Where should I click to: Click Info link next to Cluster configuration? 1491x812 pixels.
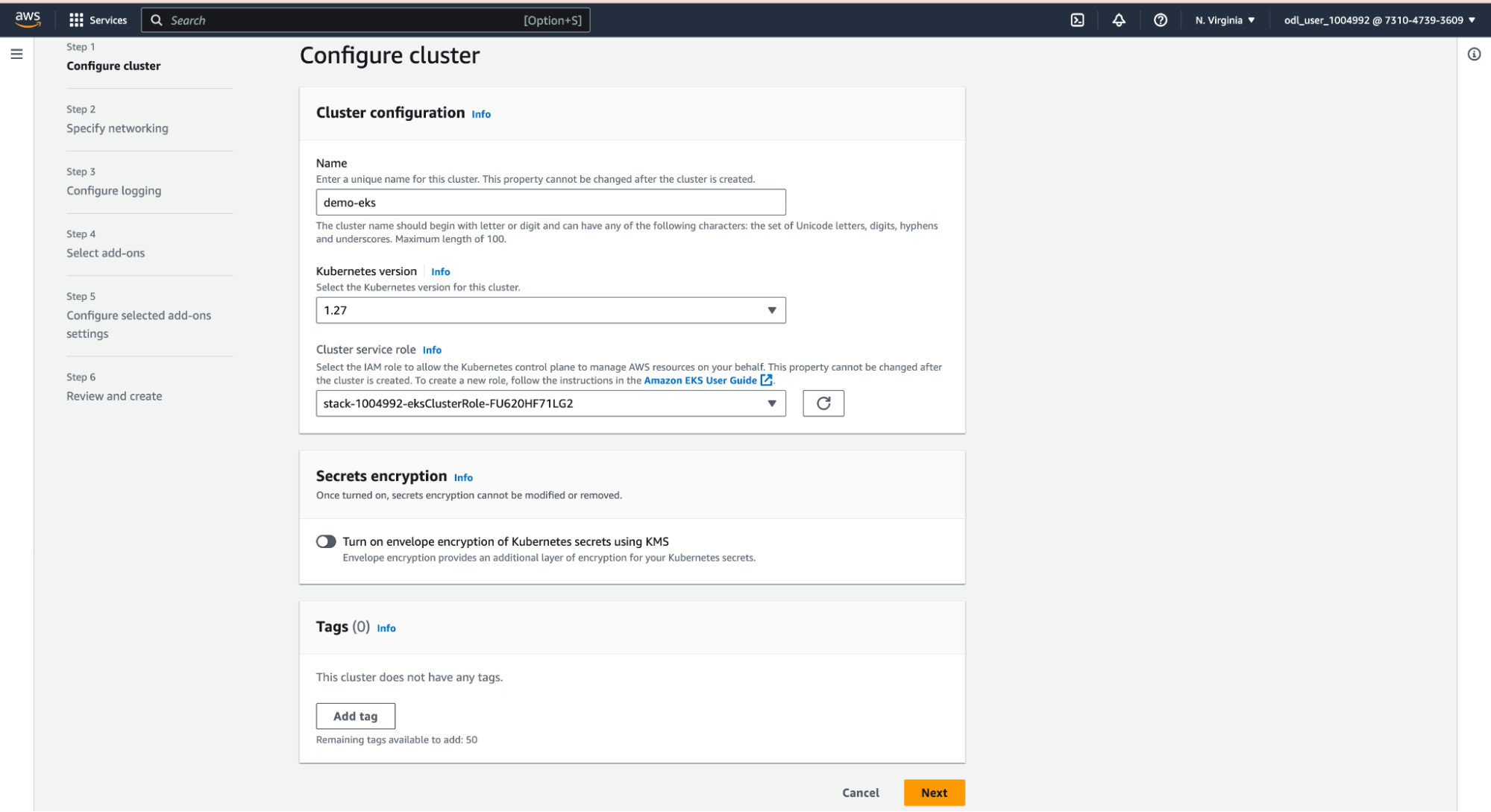coord(481,114)
